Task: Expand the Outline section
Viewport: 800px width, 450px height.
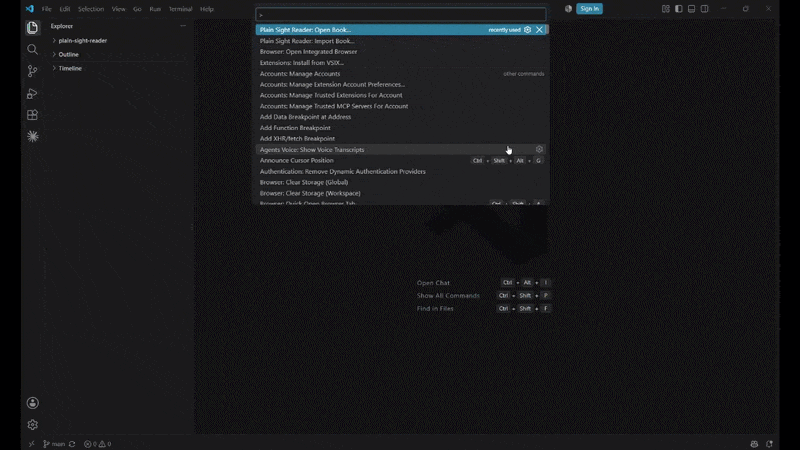Action: pos(66,54)
